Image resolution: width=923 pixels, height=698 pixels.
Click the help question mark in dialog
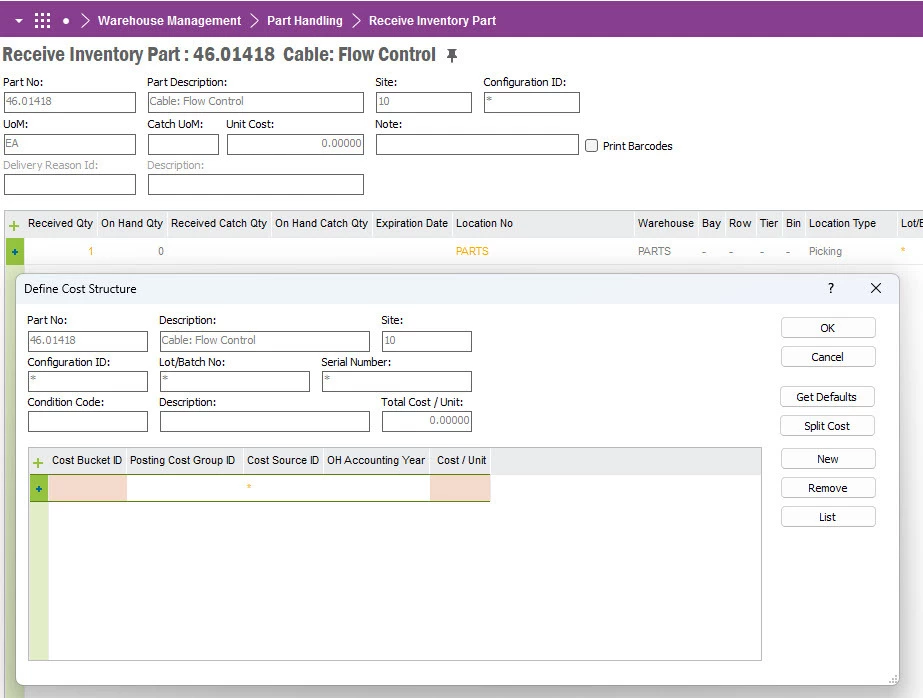(831, 288)
